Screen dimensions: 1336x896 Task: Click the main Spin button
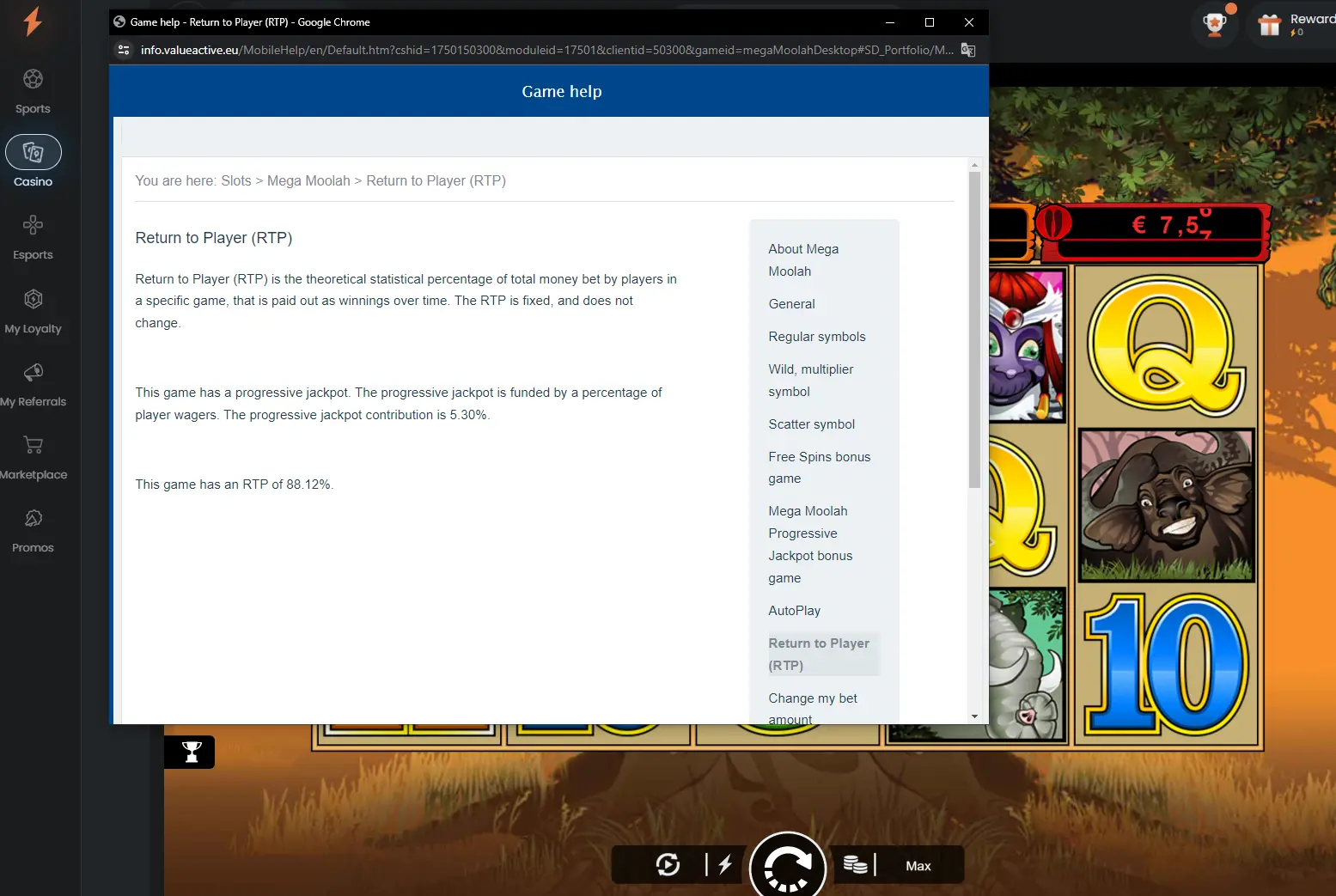tap(788, 866)
